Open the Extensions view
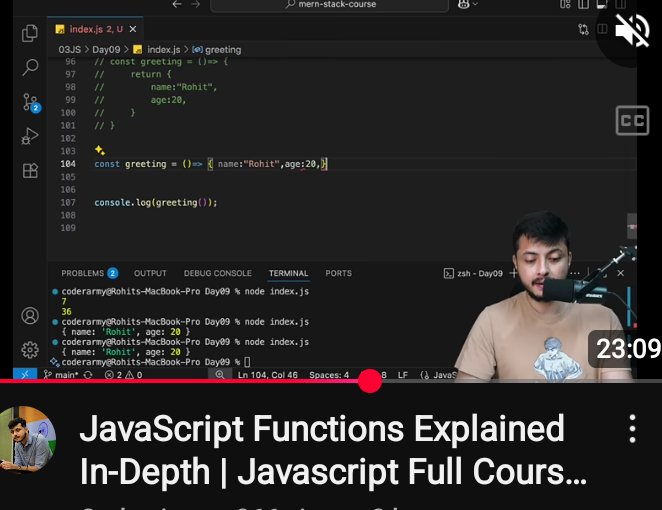 click(30, 171)
